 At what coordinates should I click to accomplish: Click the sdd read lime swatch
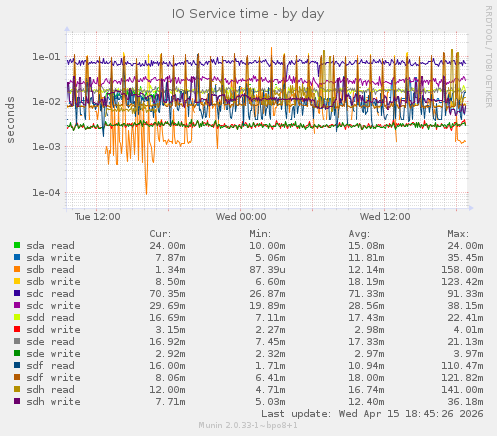click(17, 317)
